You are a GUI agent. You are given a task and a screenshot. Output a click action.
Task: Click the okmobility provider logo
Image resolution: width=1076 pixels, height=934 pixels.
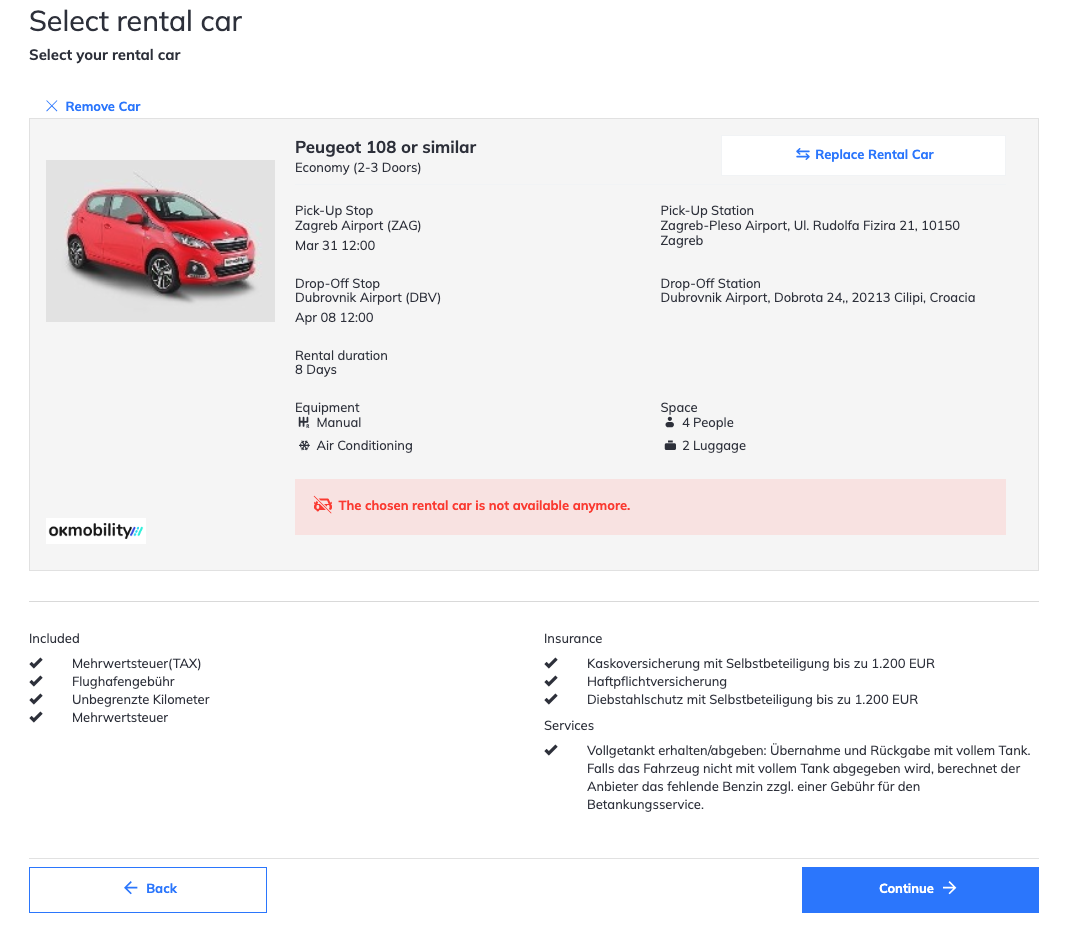pos(96,530)
